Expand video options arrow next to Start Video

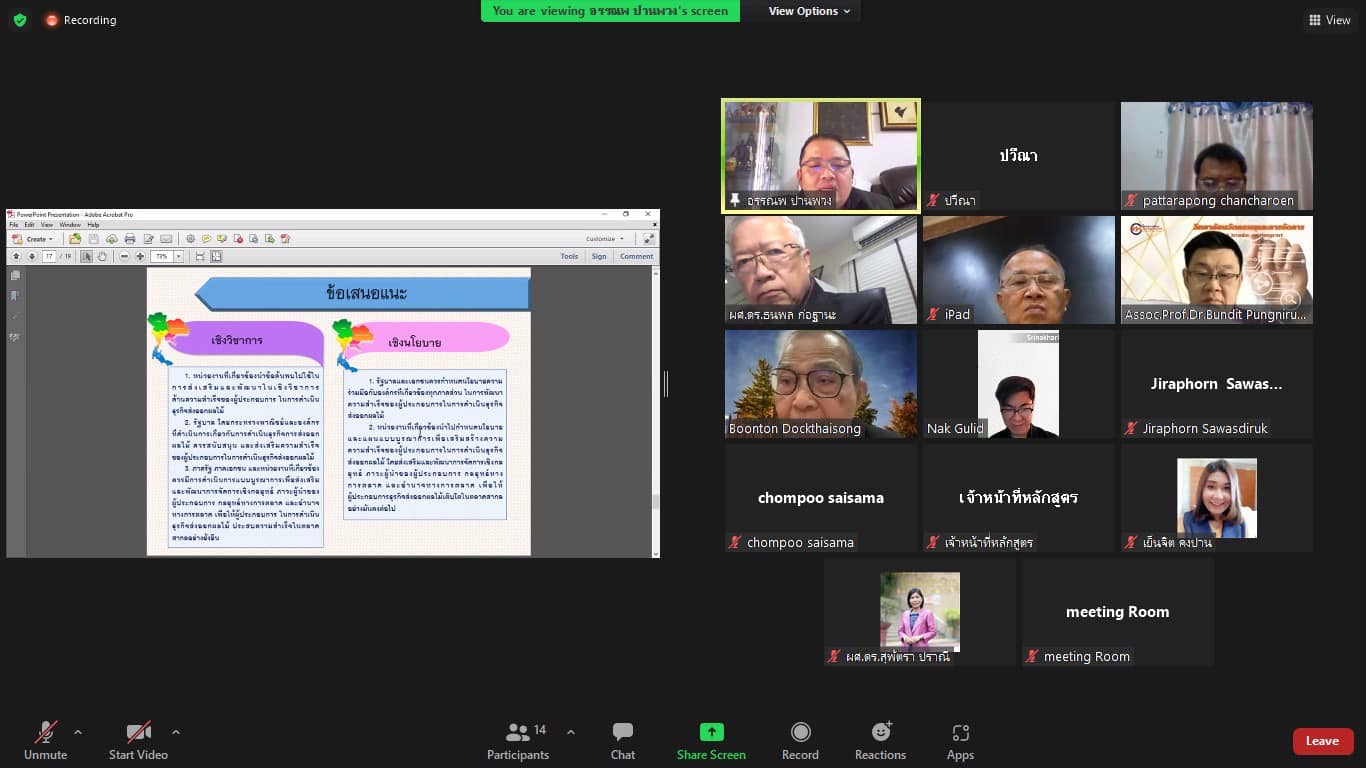176,732
